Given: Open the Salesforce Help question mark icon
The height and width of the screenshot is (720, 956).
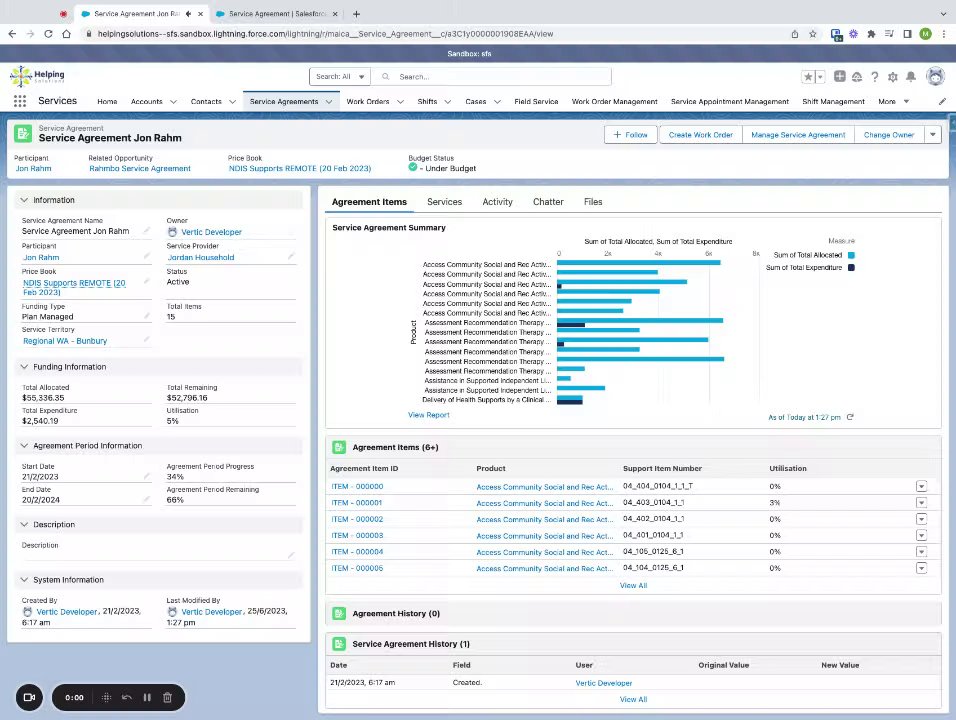Looking at the screenshot, I should 875,76.
